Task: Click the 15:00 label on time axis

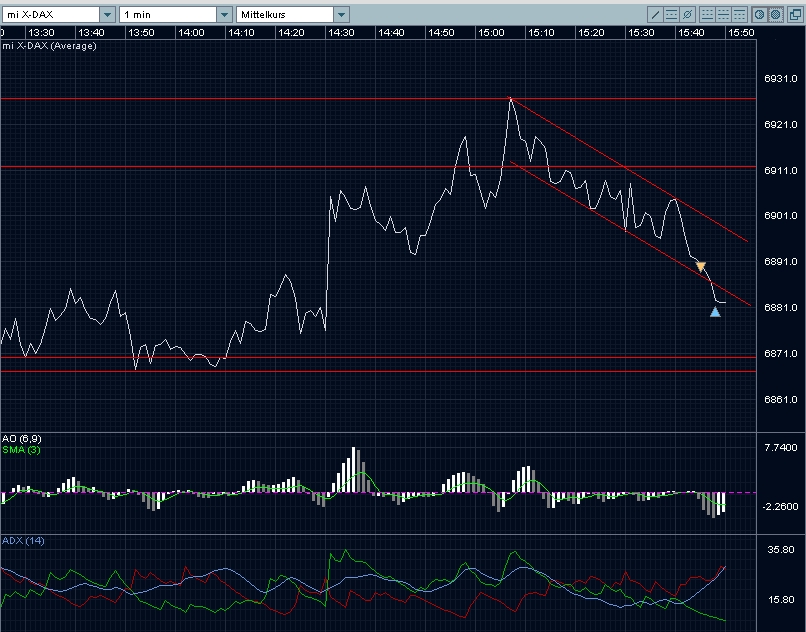Action: point(491,32)
